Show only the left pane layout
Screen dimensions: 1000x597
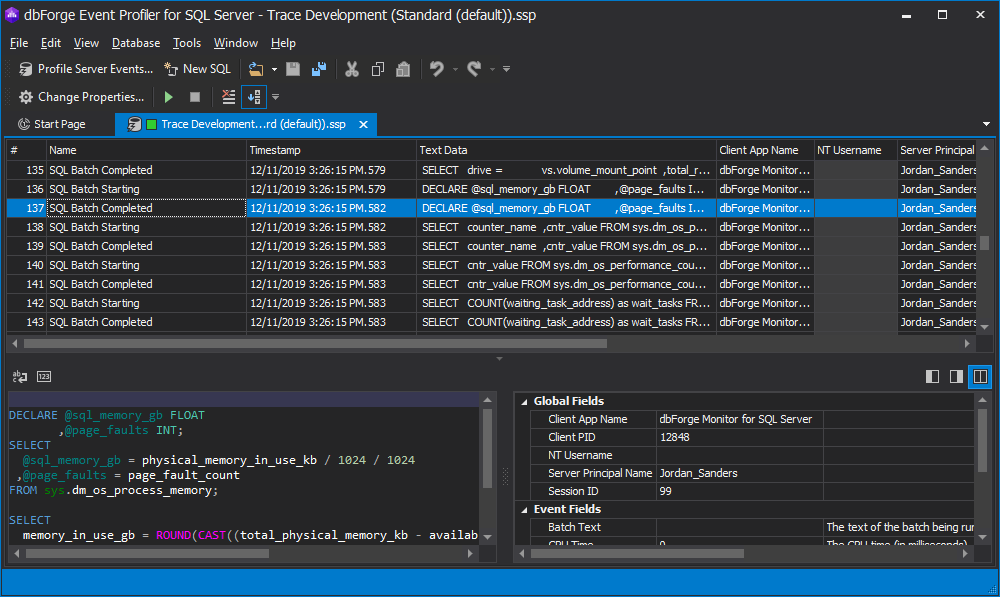[x=932, y=376]
